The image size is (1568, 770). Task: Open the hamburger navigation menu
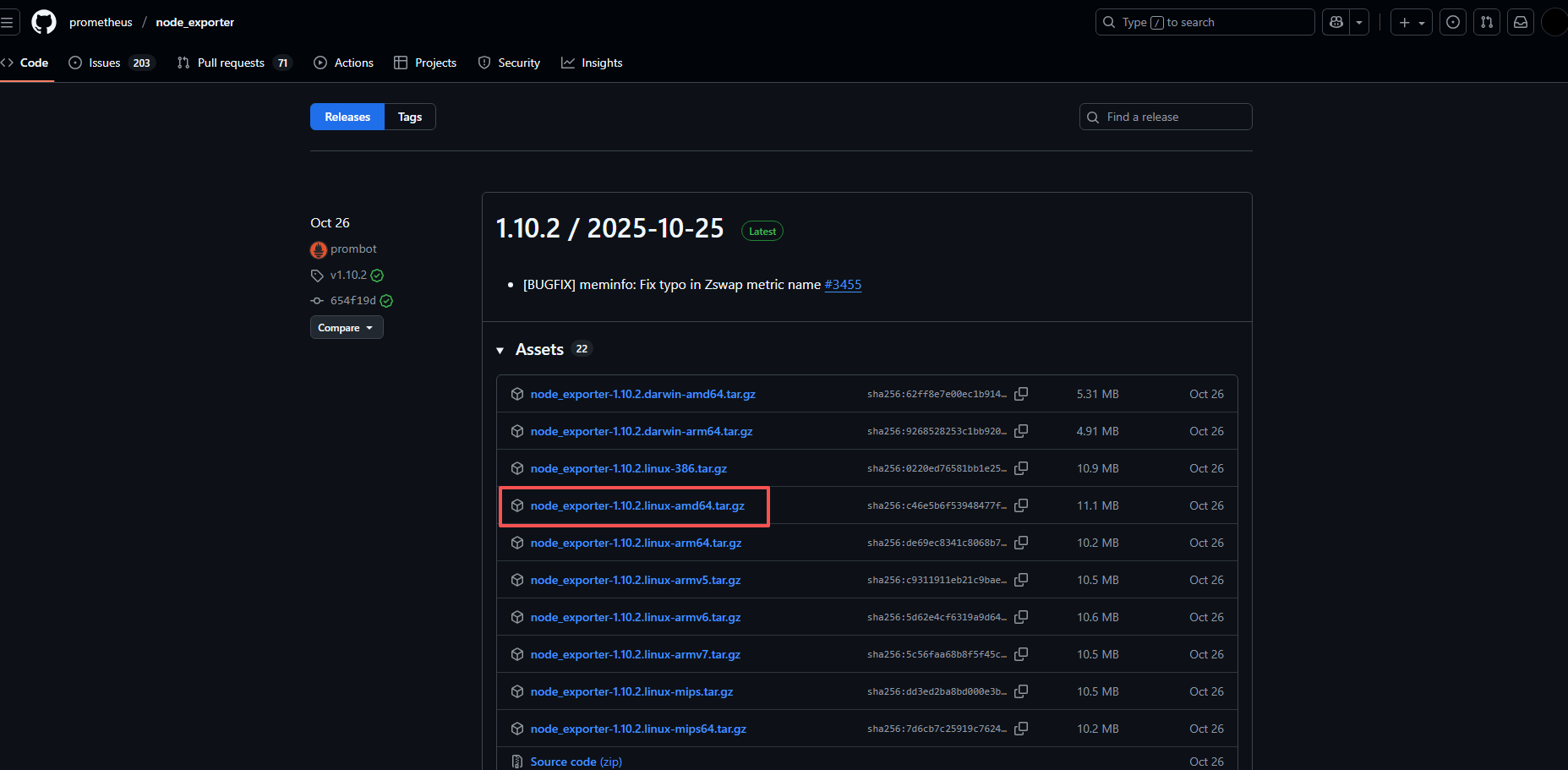point(8,22)
